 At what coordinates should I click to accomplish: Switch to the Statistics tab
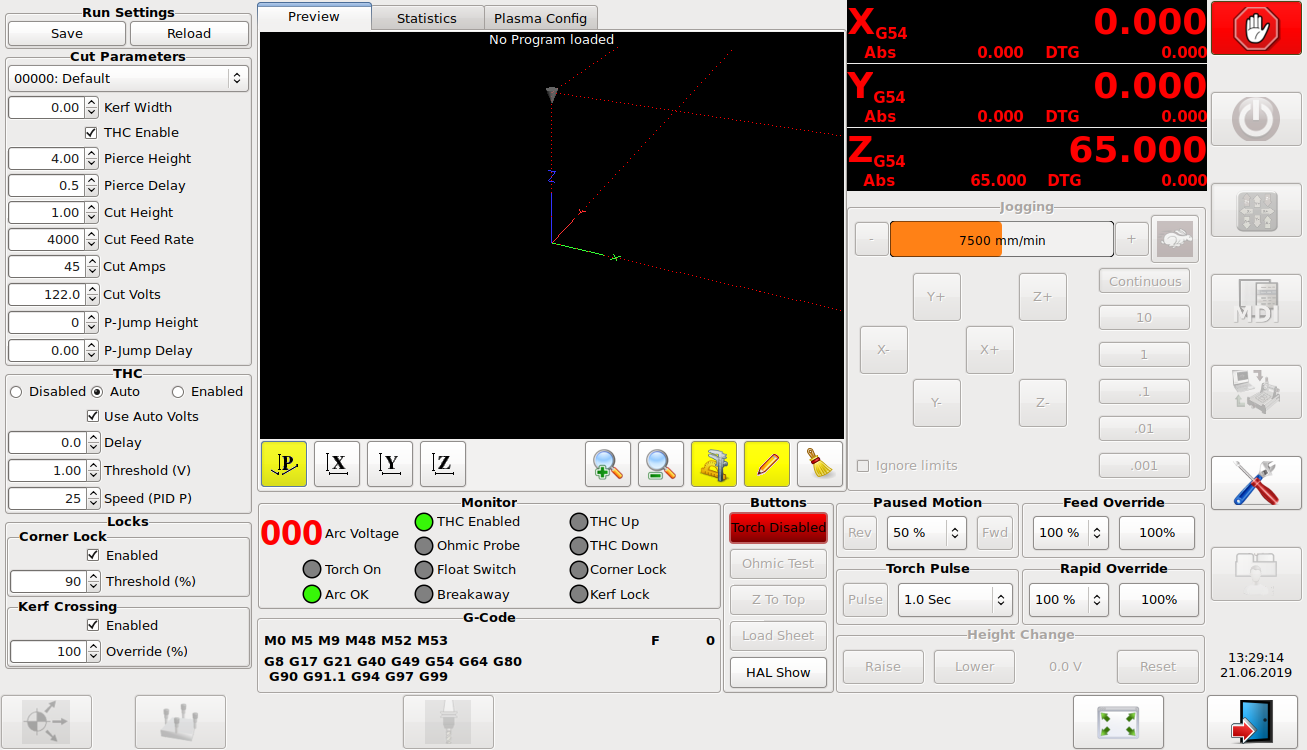pyautogui.click(x=427, y=18)
